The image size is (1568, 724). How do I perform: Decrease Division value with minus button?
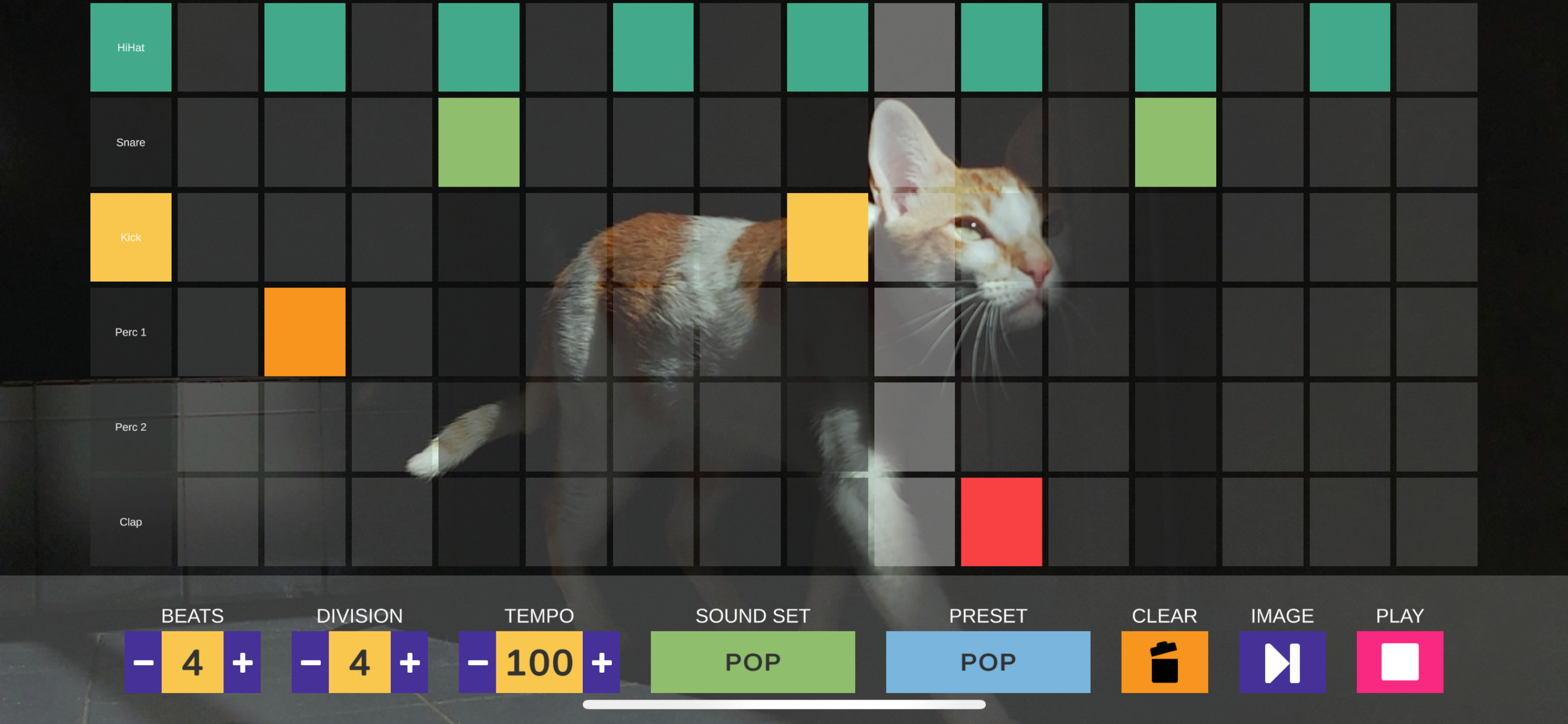(x=310, y=661)
